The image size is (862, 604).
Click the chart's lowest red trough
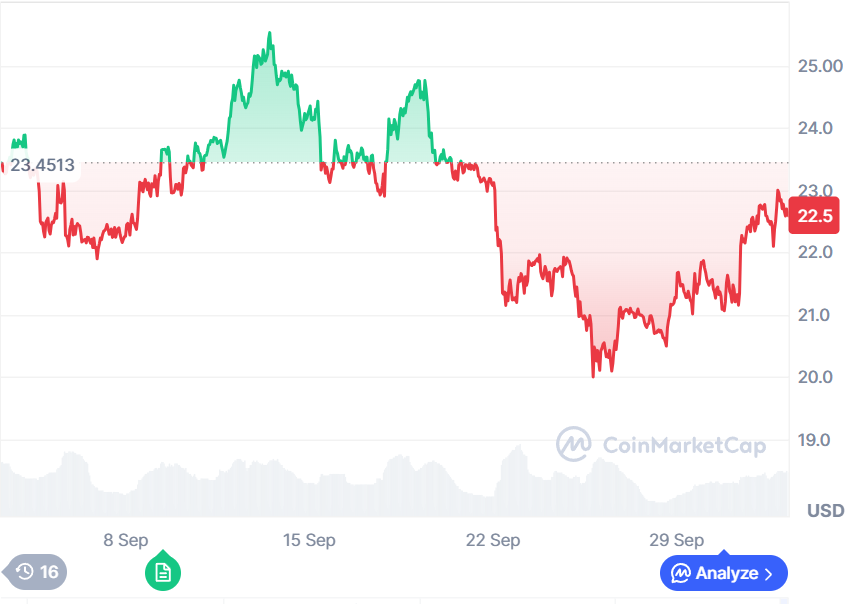(x=593, y=374)
